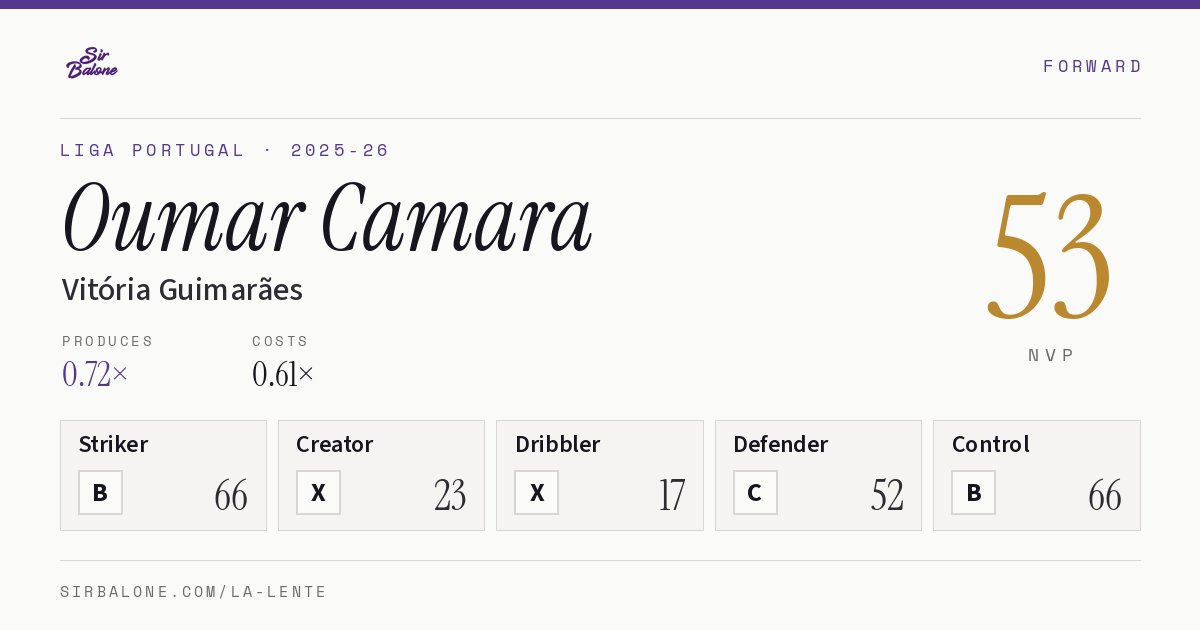
Task: Click the Costs 0.61× value
Action: pos(283,374)
